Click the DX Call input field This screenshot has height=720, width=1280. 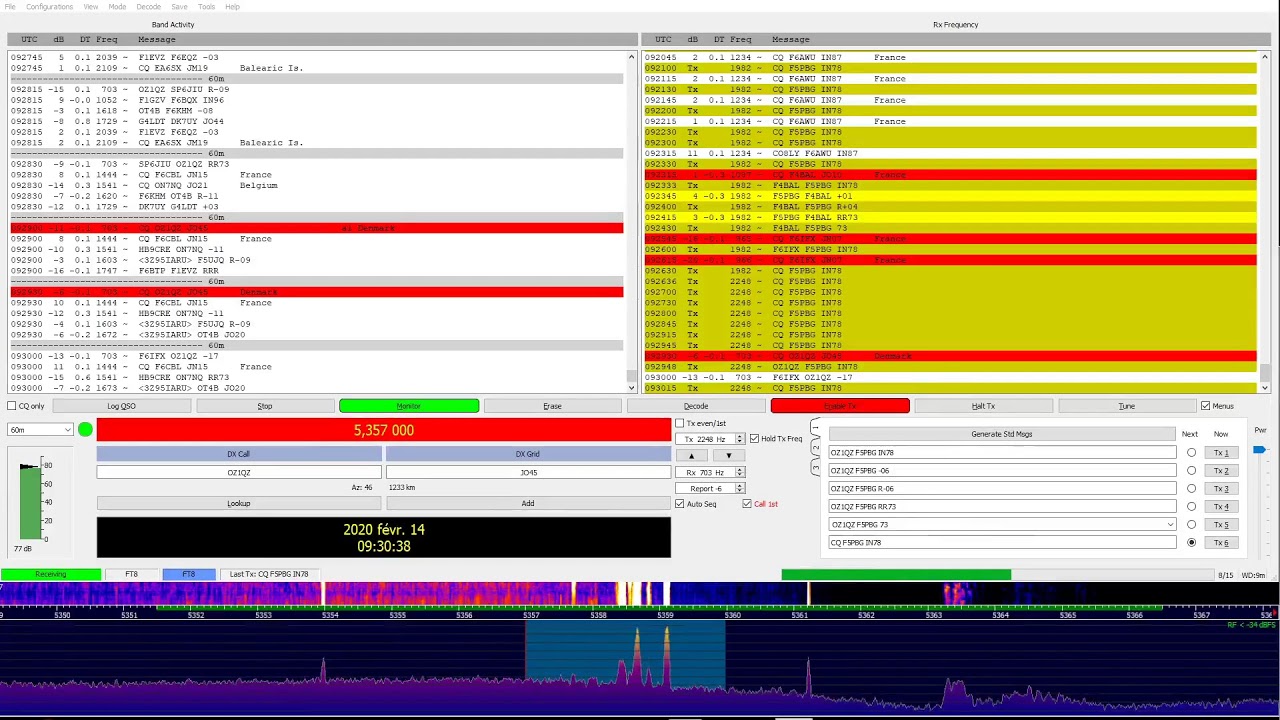tap(239, 473)
